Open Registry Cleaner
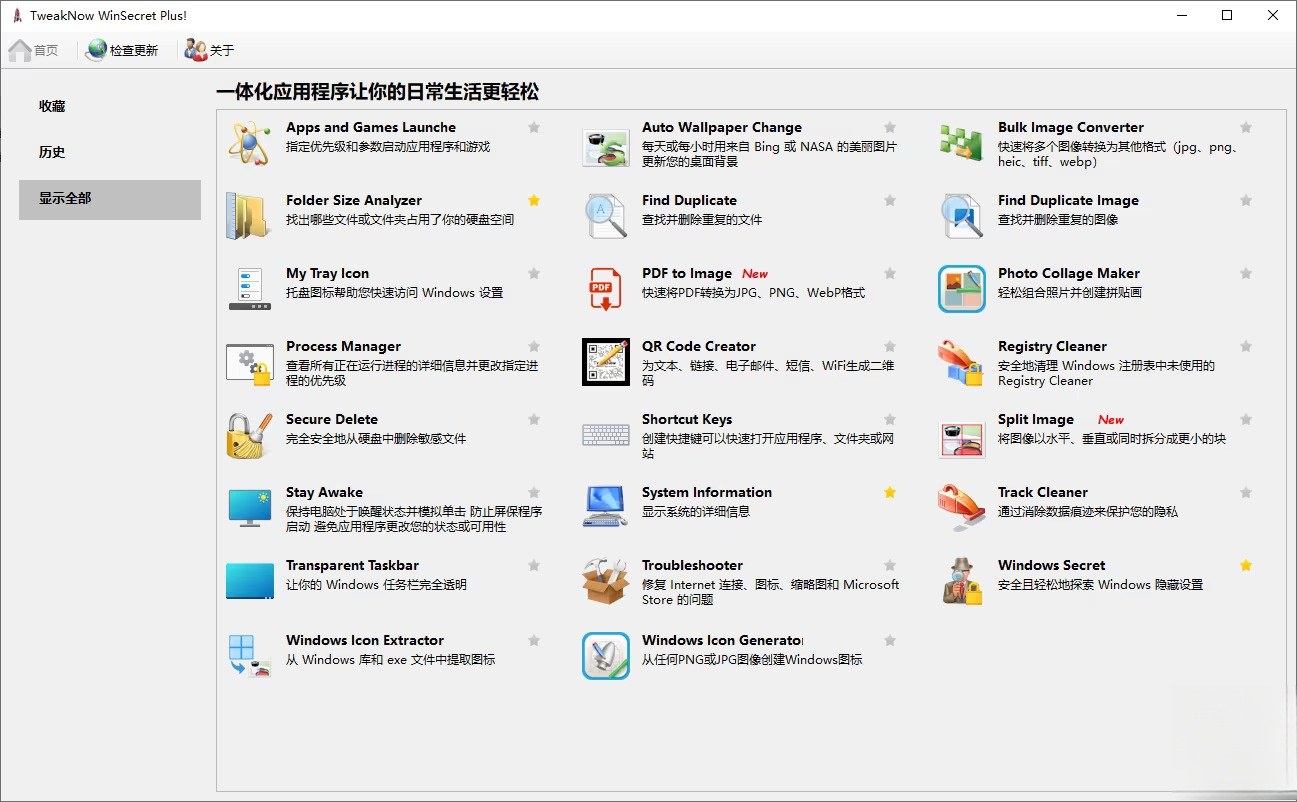The image size is (1297, 802). (x=1052, y=346)
